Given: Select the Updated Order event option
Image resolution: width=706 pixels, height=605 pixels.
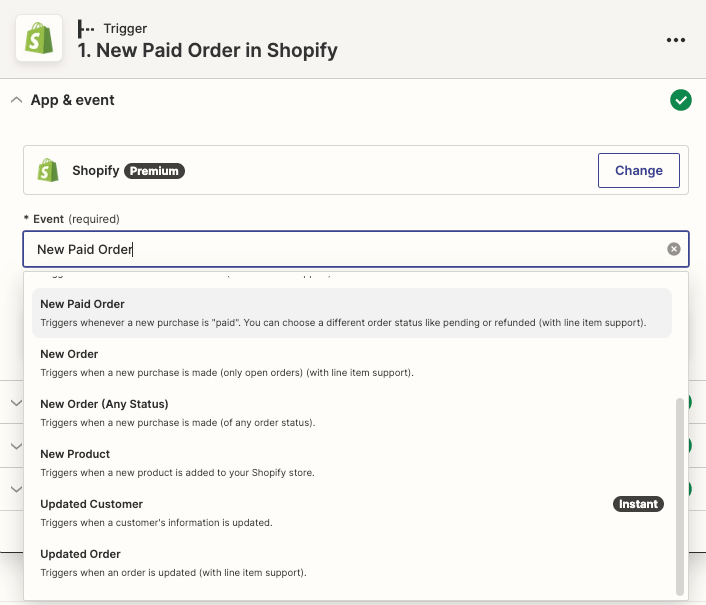Looking at the screenshot, I should coord(352,563).
